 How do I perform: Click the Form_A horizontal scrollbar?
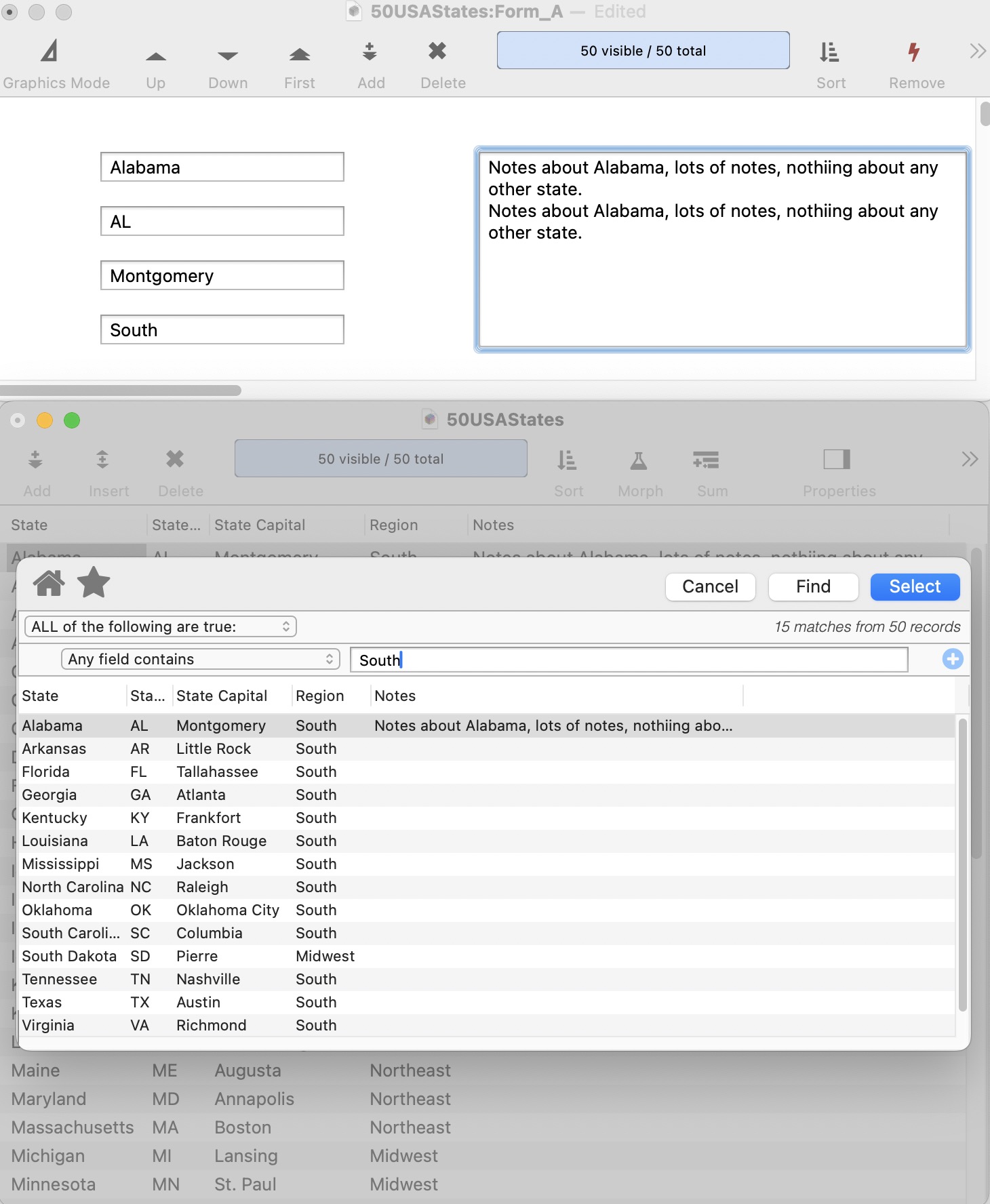(x=121, y=390)
